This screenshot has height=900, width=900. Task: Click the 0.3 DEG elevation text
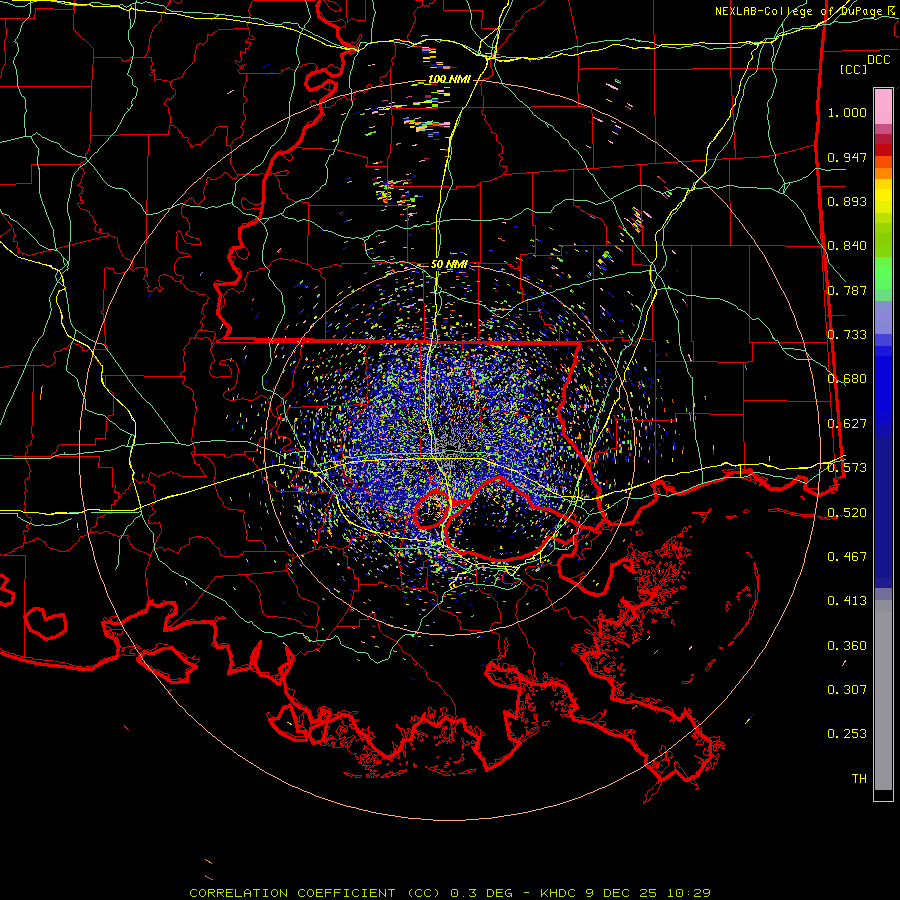[481, 893]
